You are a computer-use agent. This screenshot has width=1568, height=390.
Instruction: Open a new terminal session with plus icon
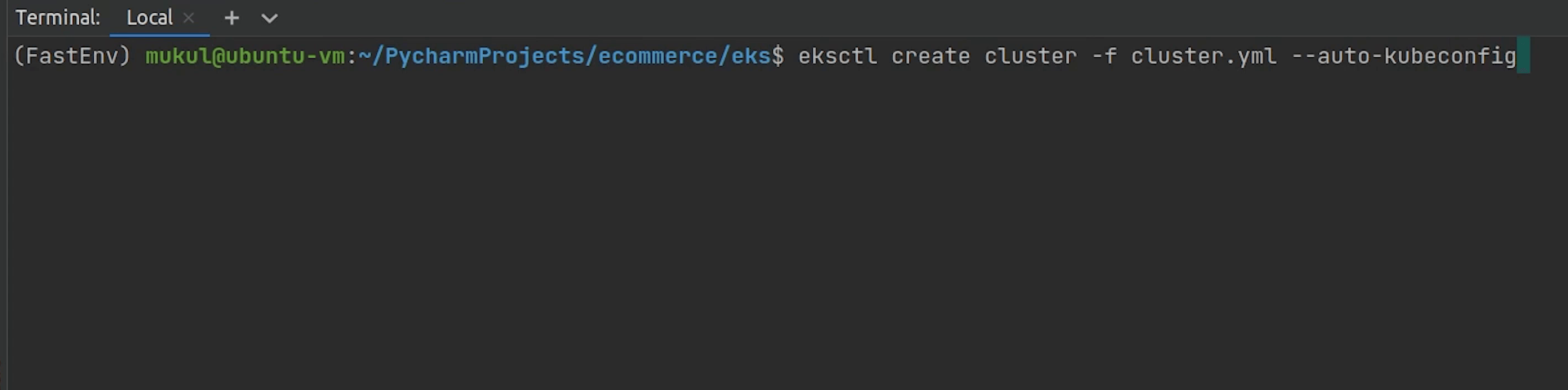[231, 18]
